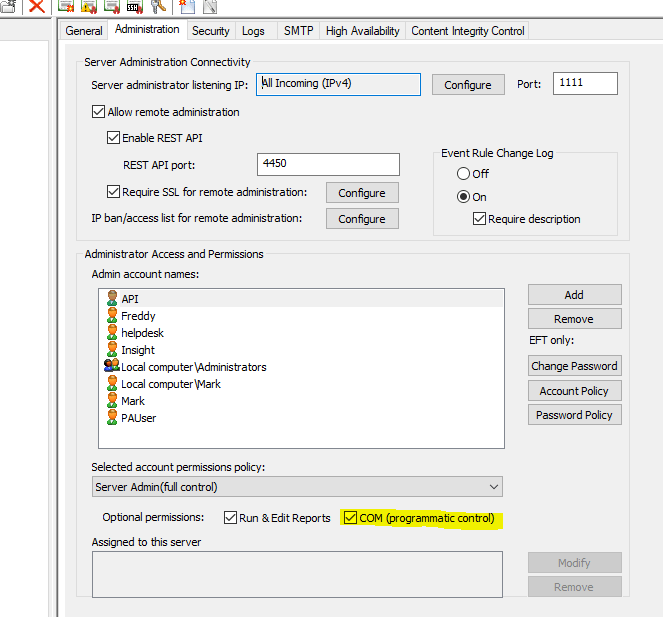The image size is (663, 617).
Task: Click the new document icon with star
Action: 185,6
